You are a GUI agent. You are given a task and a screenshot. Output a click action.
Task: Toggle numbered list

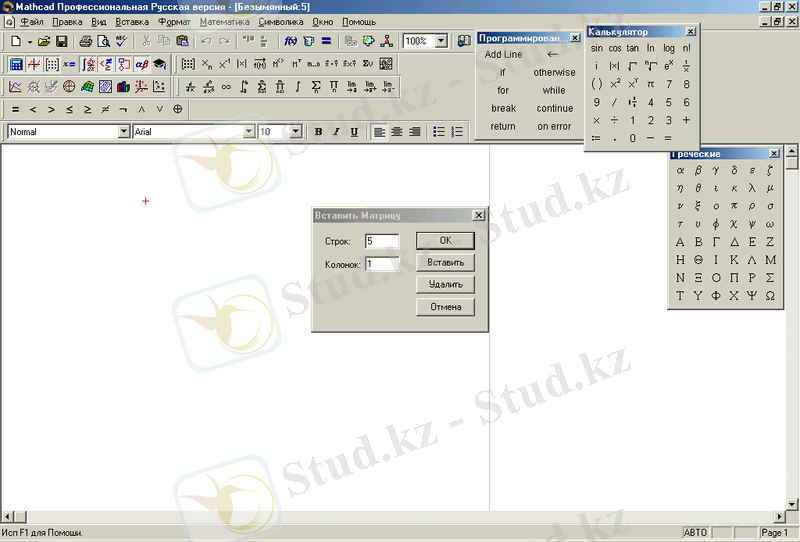[457, 132]
